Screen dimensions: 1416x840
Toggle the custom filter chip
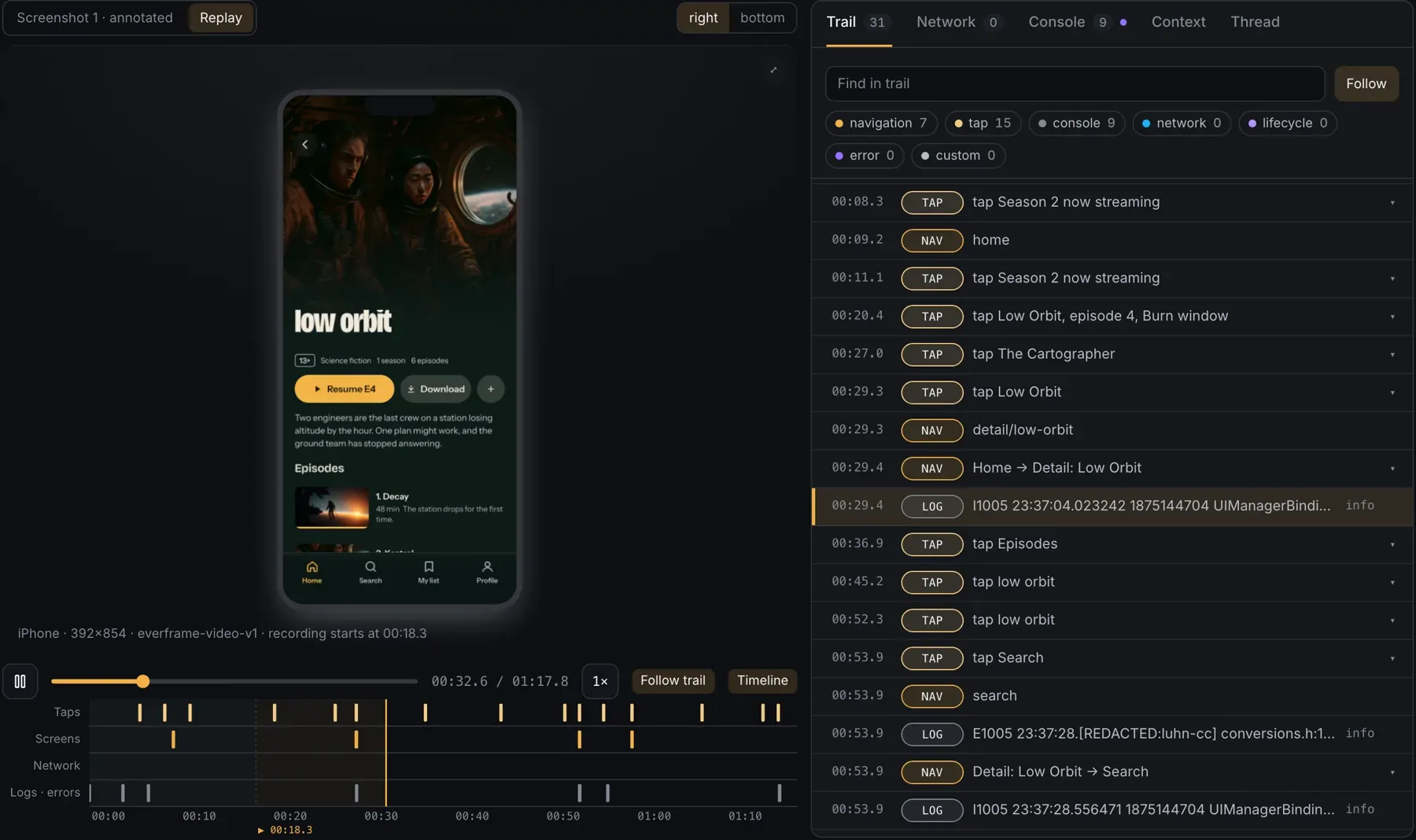pyautogui.click(x=958, y=155)
